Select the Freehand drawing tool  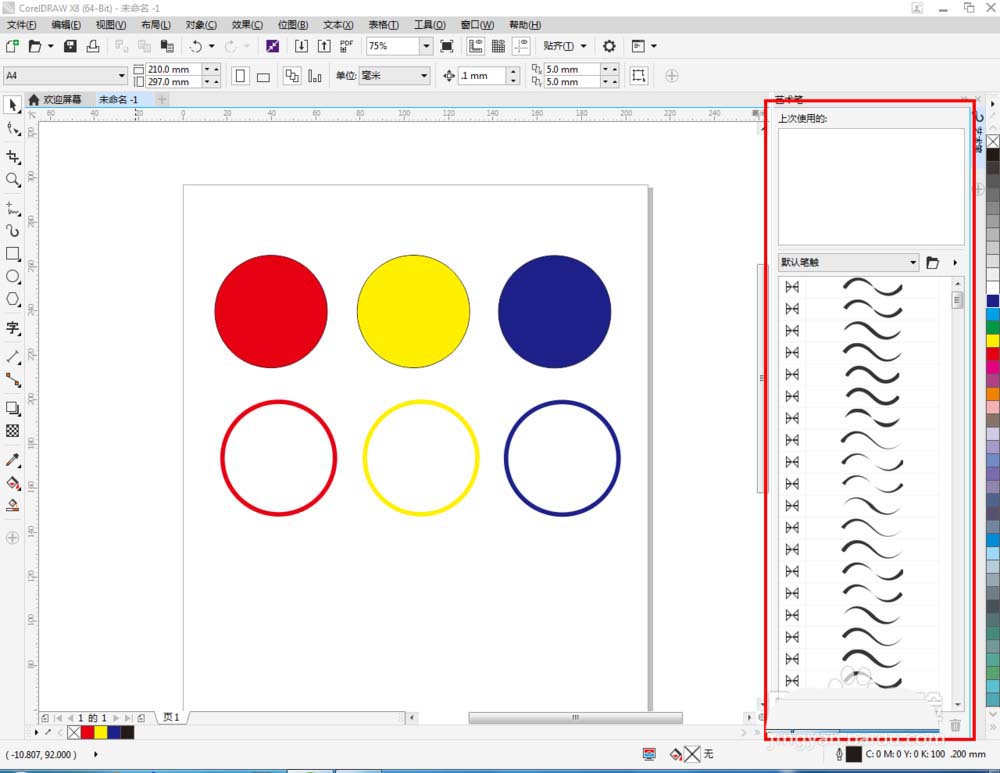coord(13,208)
